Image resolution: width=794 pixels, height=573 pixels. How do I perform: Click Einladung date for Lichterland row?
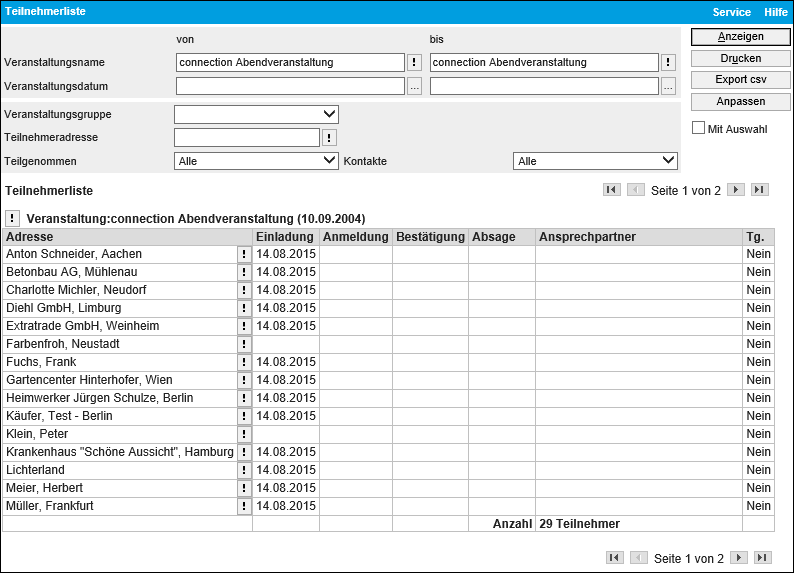click(x=286, y=470)
